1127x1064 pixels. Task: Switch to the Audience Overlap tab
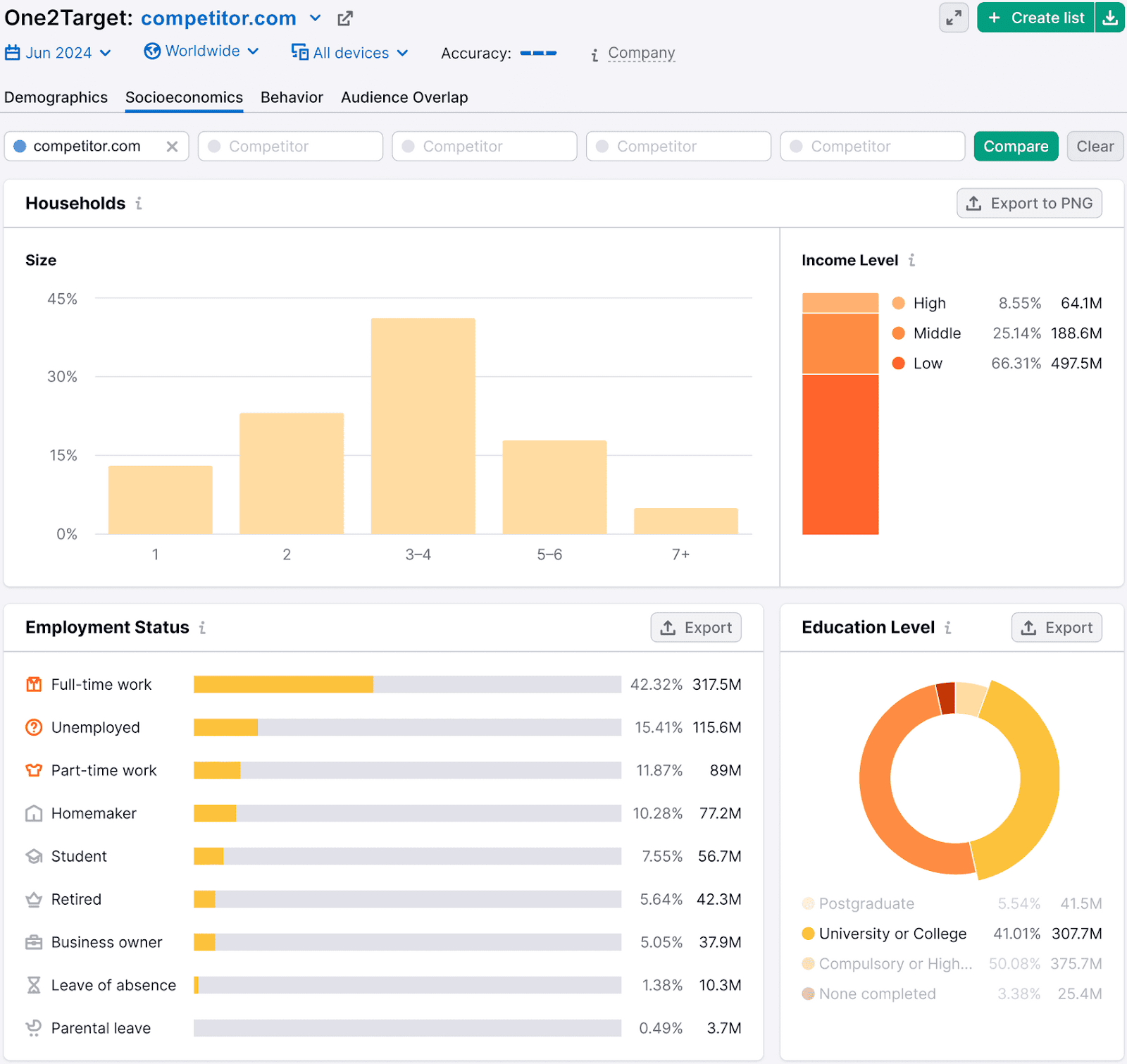404,97
